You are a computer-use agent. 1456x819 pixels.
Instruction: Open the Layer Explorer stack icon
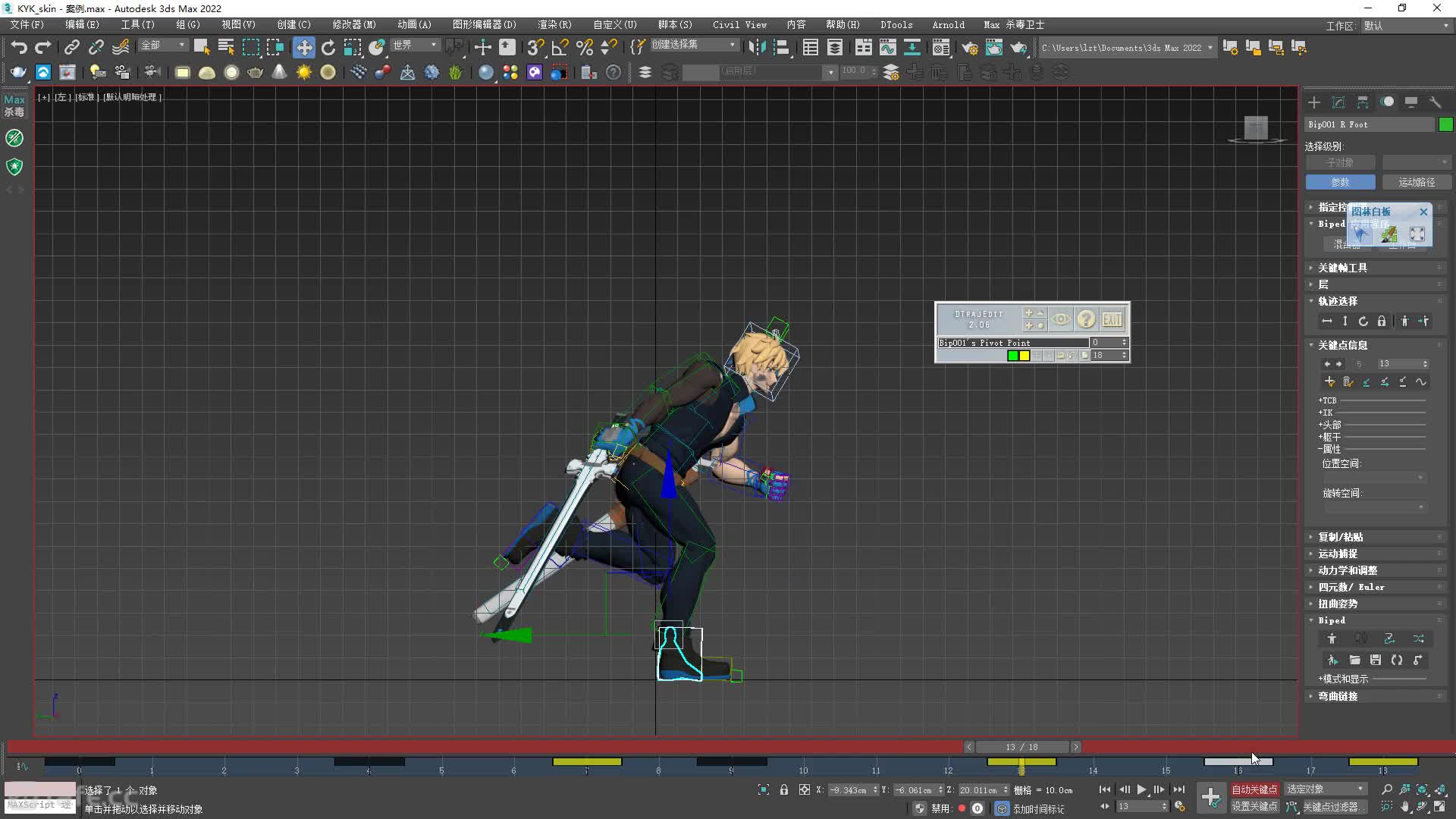pos(645,72)
